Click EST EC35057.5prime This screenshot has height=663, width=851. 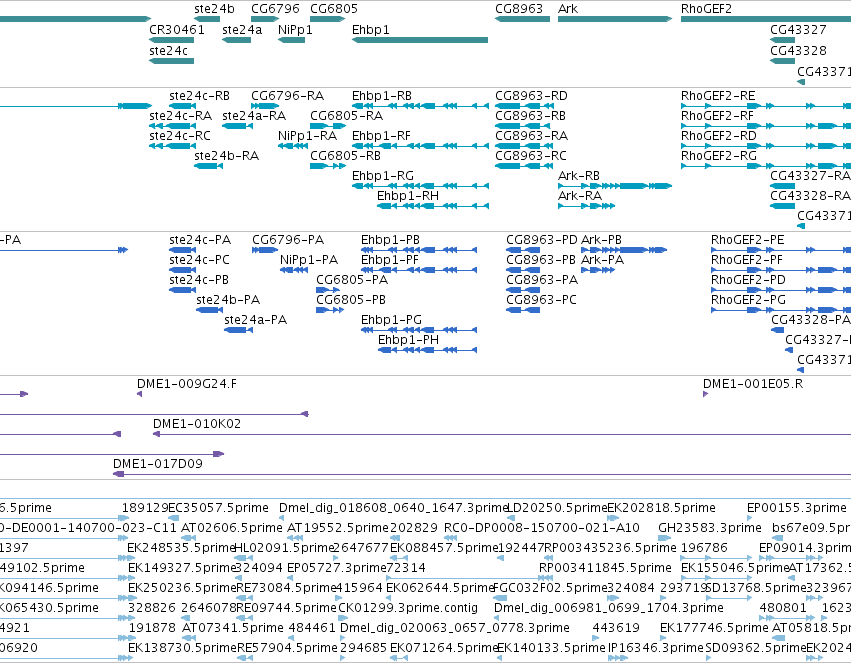[219, 508]
